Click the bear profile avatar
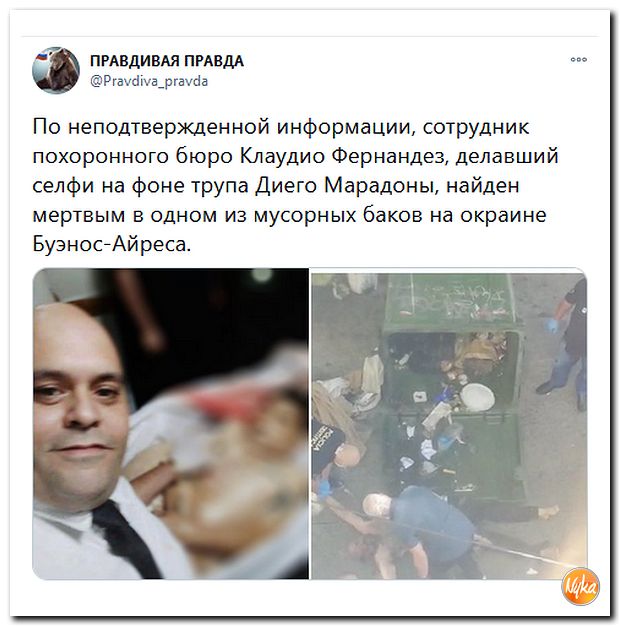This screenshot has height=627, width=621. [x=56, y=70]
